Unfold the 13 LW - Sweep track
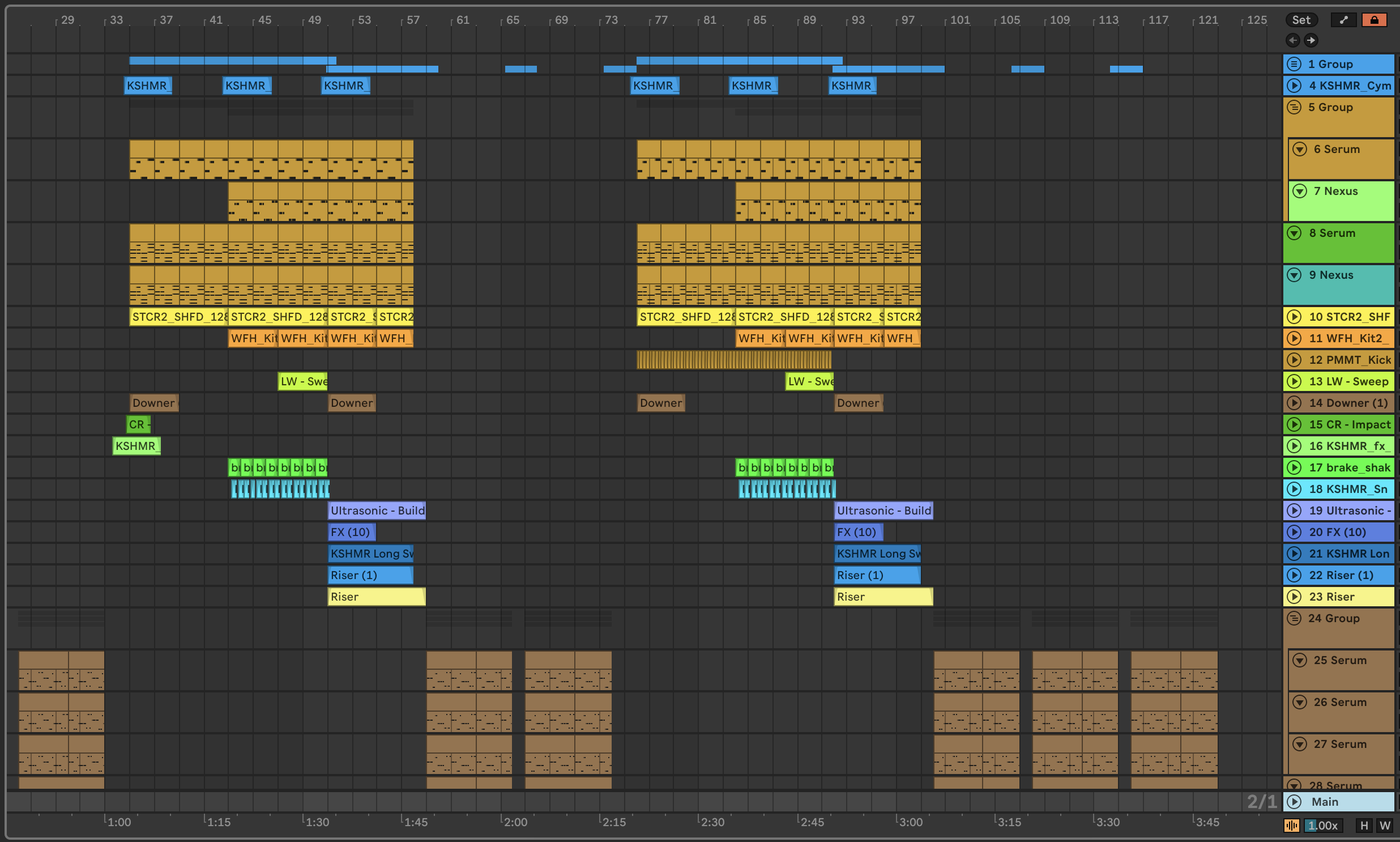Screen dimensions: 1400x842 coord(1294,381)
